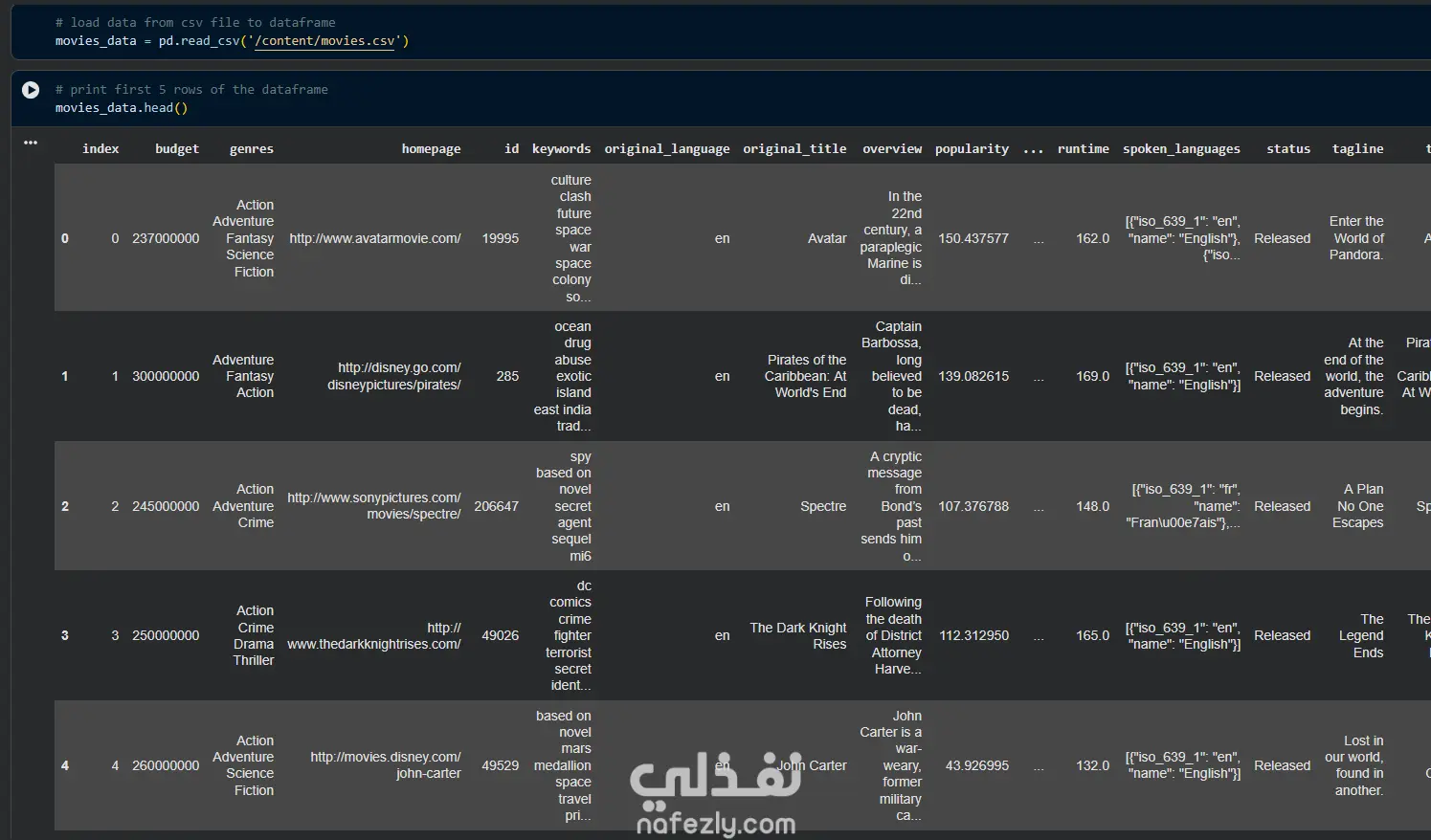This screenshot has height=840, width=1431.
Task: Select budget value 260000000
Action: click(x=166, y=765)
